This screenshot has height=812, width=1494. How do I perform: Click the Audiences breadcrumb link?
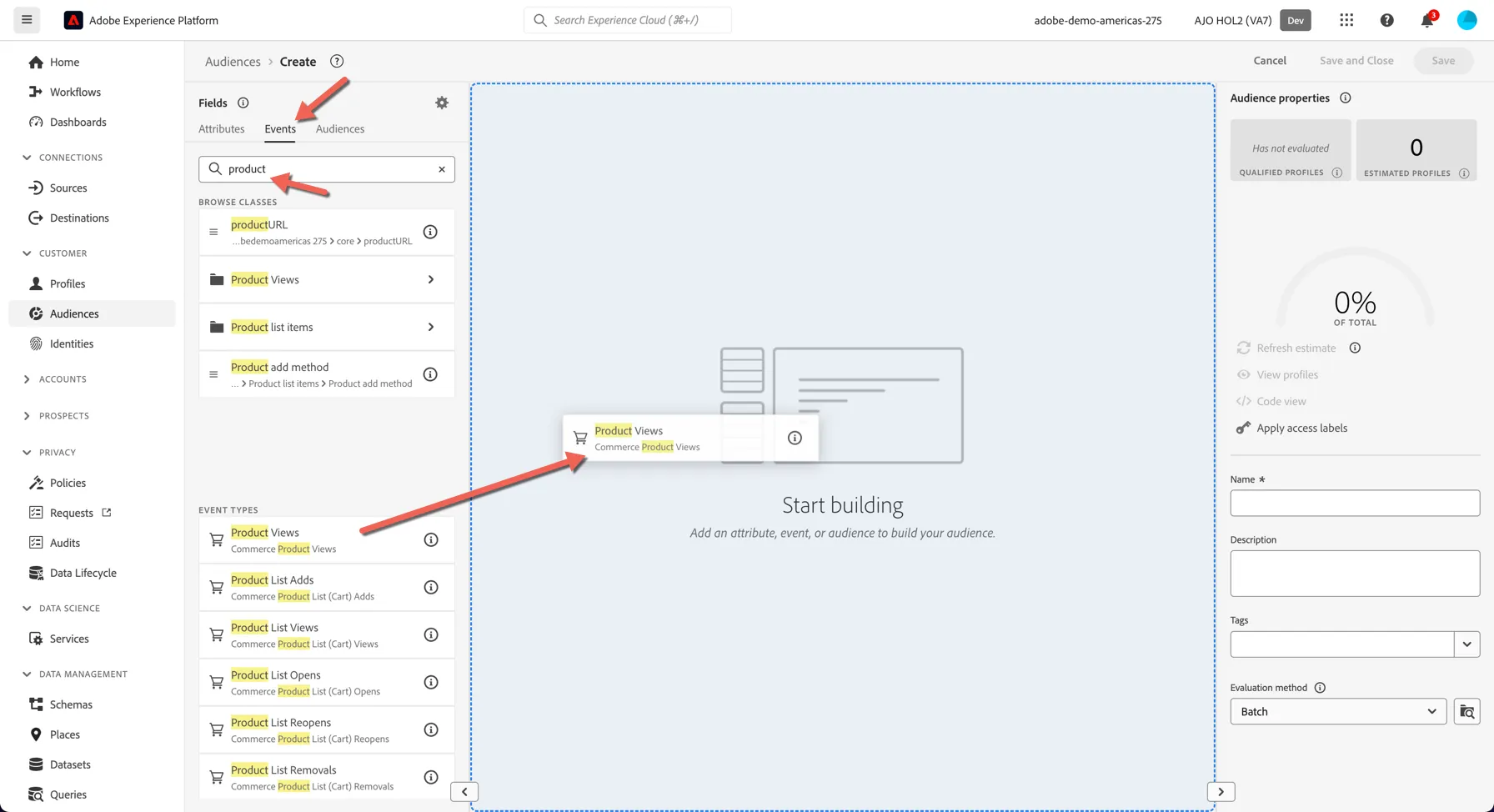[x=233, y=61]
